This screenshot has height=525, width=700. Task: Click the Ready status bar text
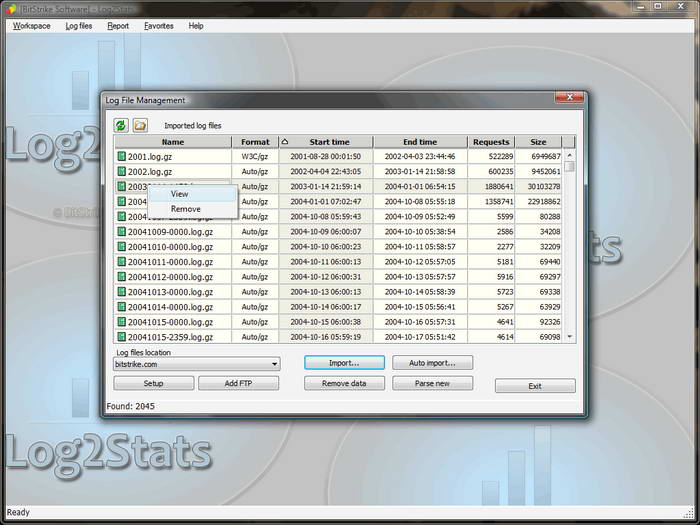point(18,512)
